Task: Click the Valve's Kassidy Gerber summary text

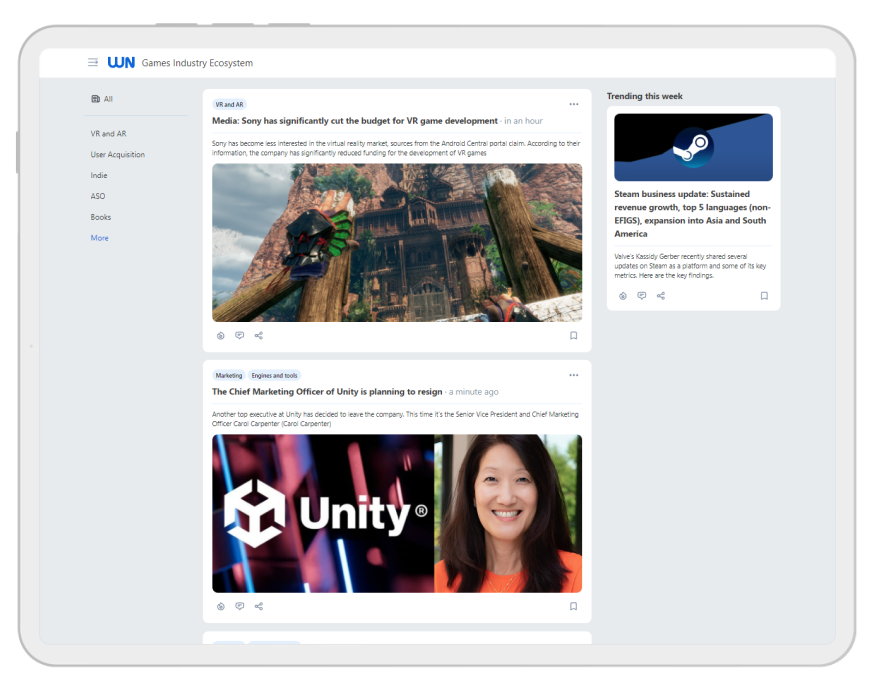Action: coord(690,266)
